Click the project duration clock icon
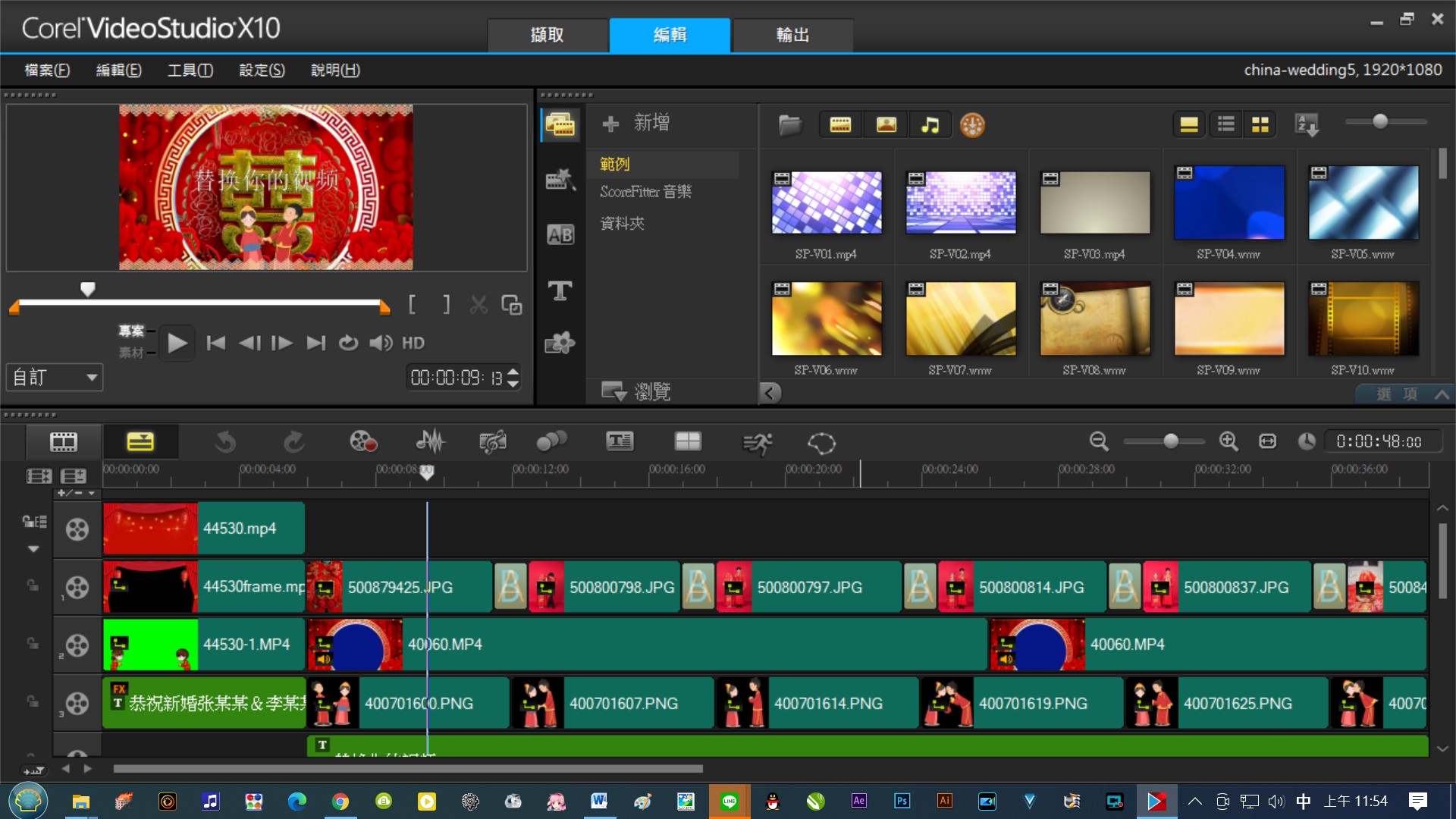Screen dimensions: 1456x819 click(1307, 441)
